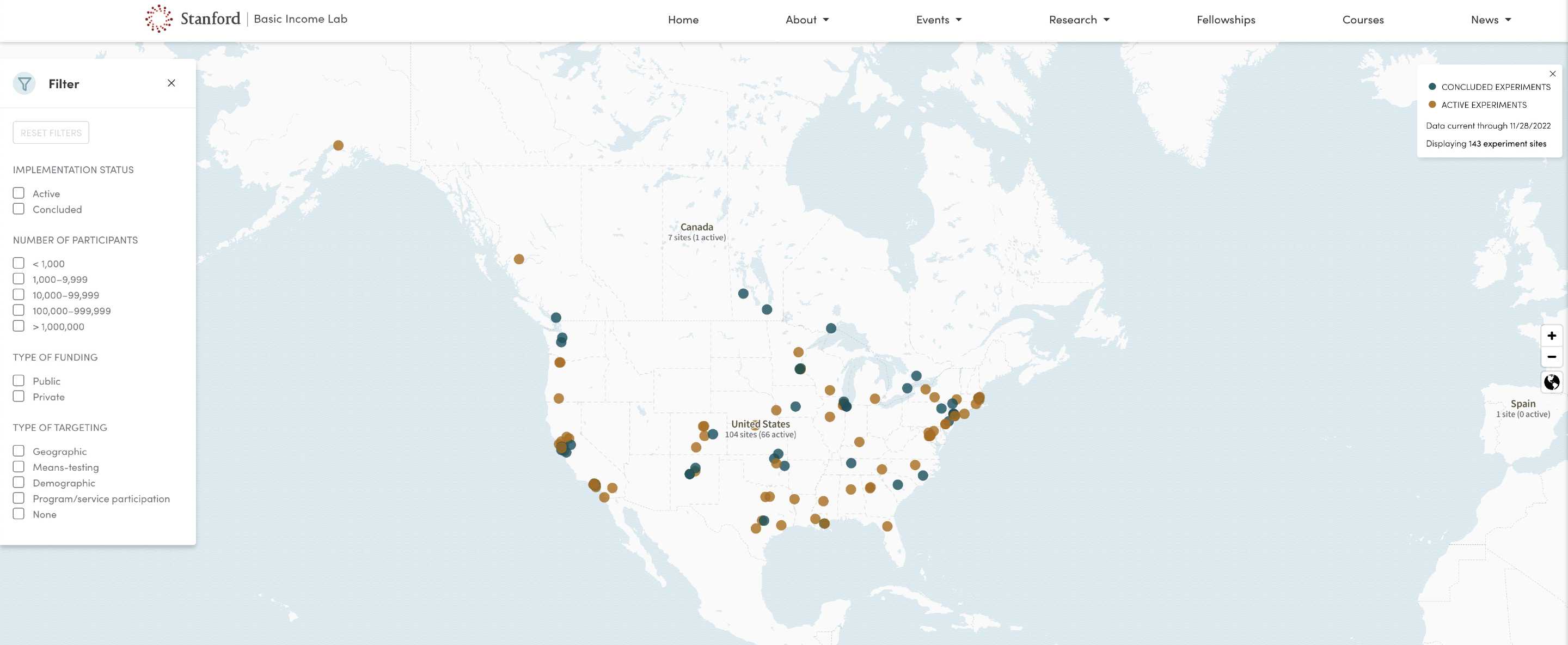Zoom in the map with plus button
Screen dimensions: 1568x645
pos(1552,336)
